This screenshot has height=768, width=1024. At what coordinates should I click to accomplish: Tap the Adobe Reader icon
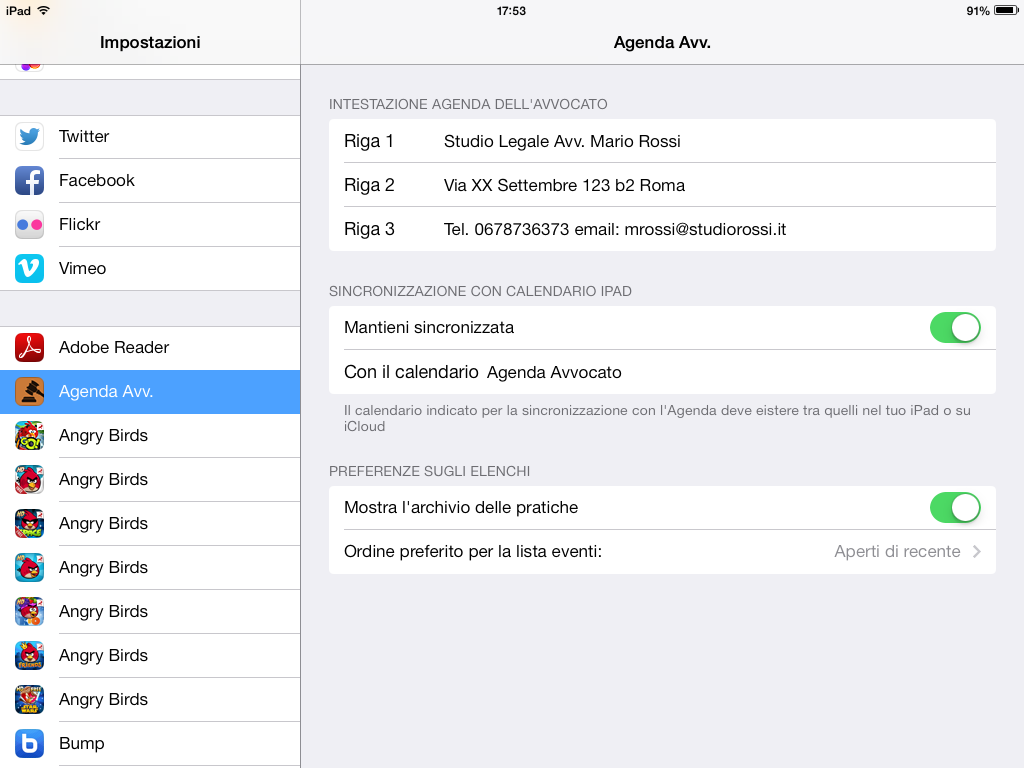click(29, 348)
